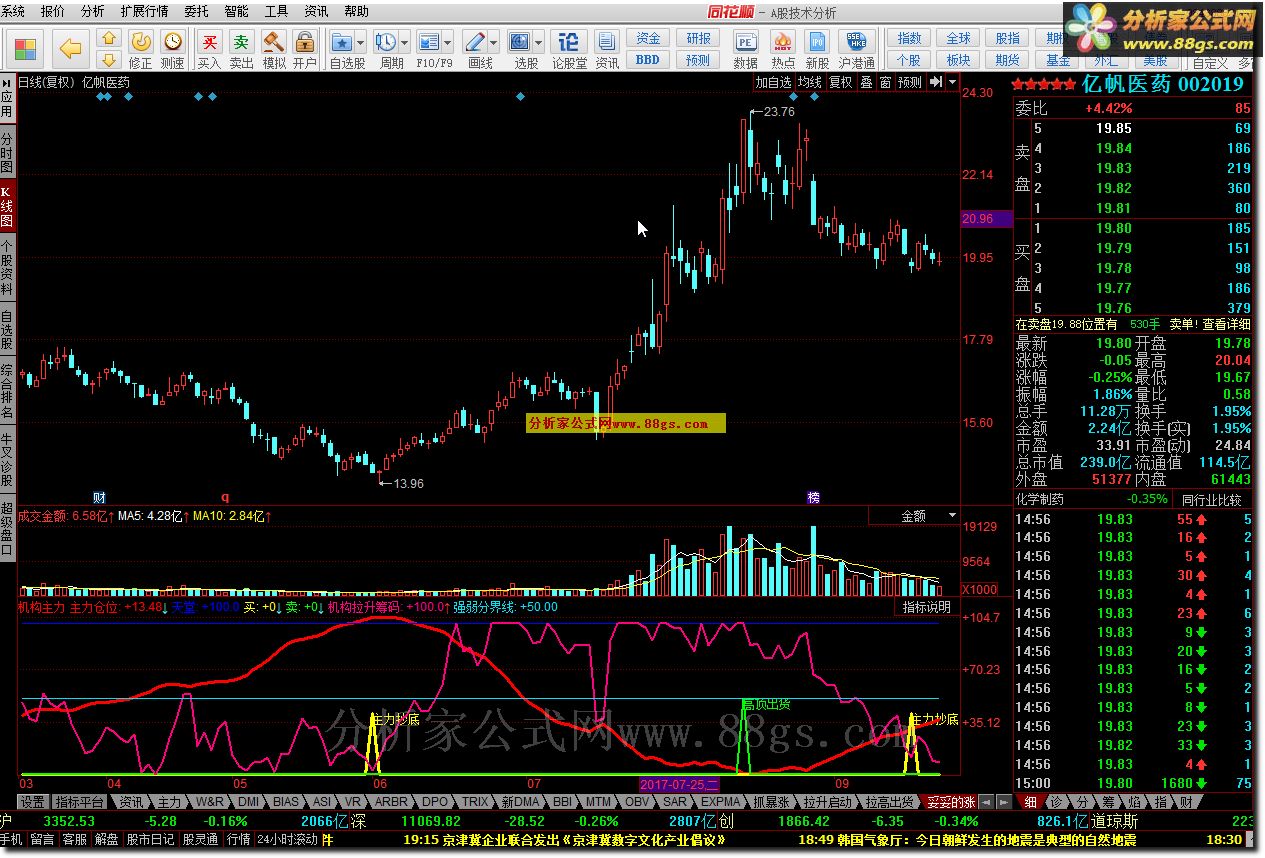The width and height of the screenshot is (1265, 858).
Task: Open dropdown arrow next to 周期
Action: coord(404,43)
